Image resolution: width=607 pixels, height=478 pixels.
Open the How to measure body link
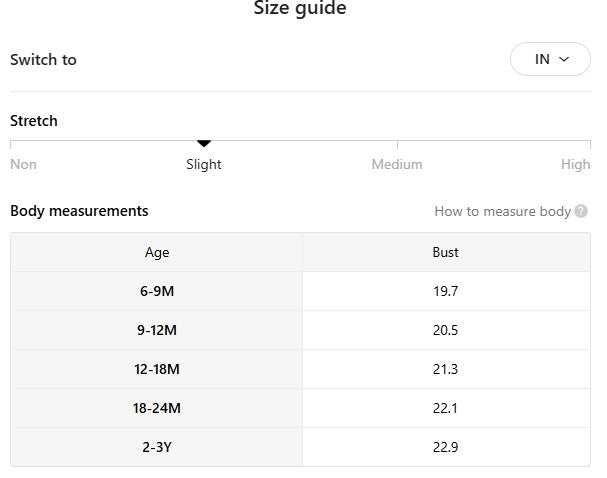(x=502, y=211)
